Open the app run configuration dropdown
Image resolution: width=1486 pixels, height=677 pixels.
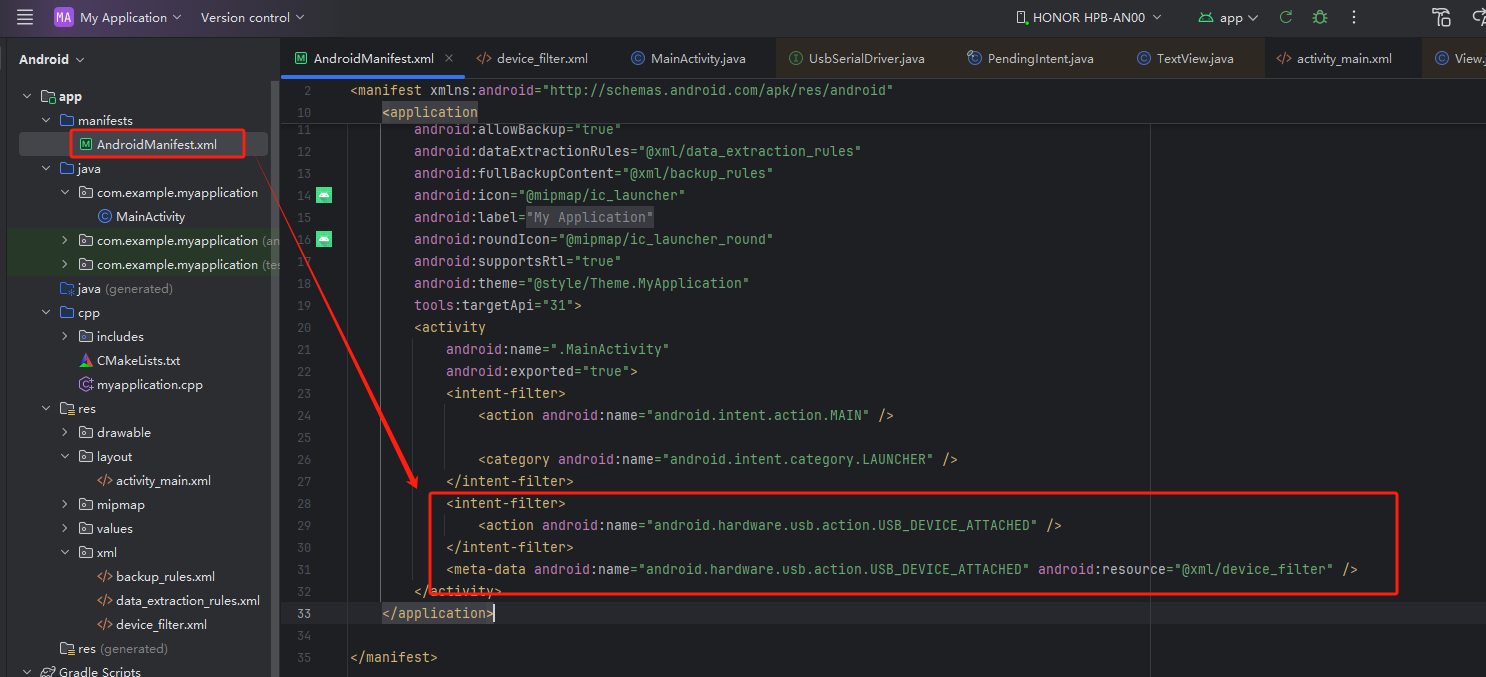tap(1229, 17)
